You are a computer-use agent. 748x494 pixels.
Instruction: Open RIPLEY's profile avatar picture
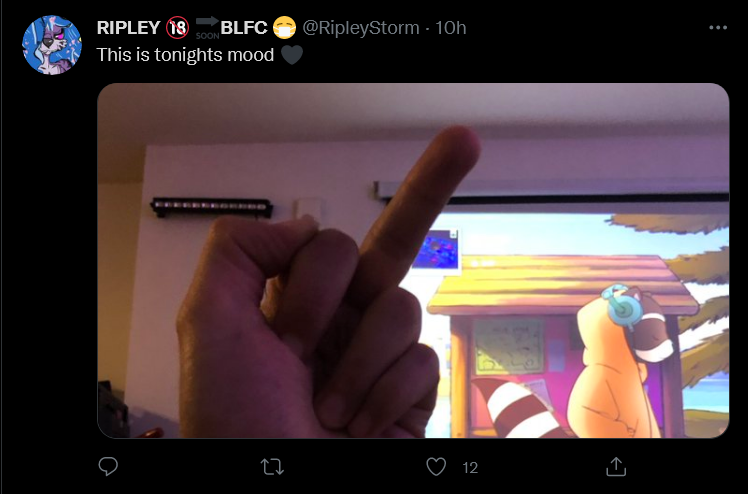point(52,45)
